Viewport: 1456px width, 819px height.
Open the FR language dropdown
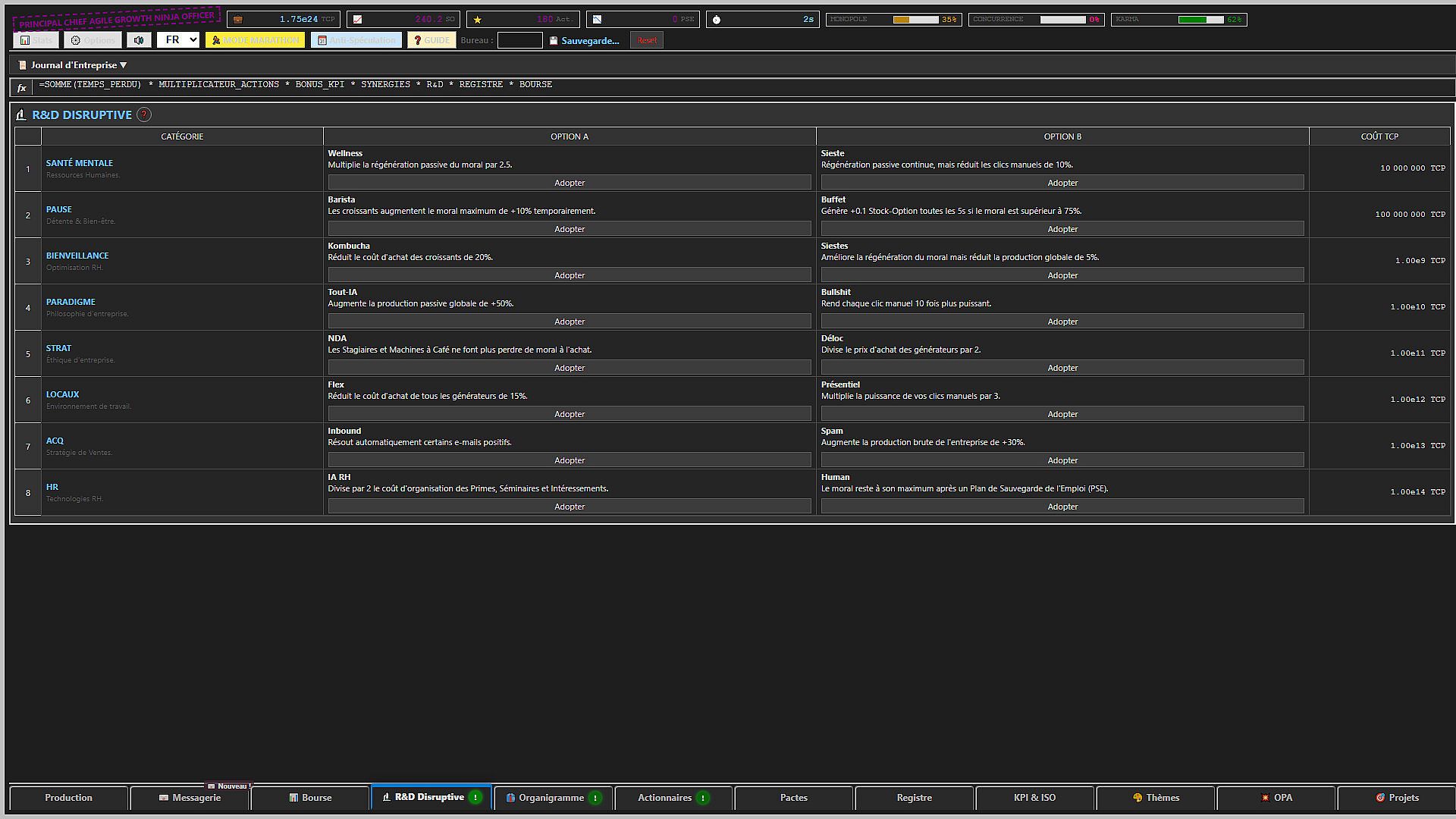(x=178, y=39)
